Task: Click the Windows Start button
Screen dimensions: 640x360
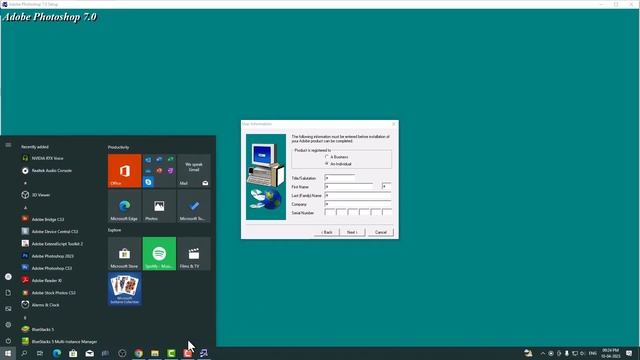Action: 8,353
